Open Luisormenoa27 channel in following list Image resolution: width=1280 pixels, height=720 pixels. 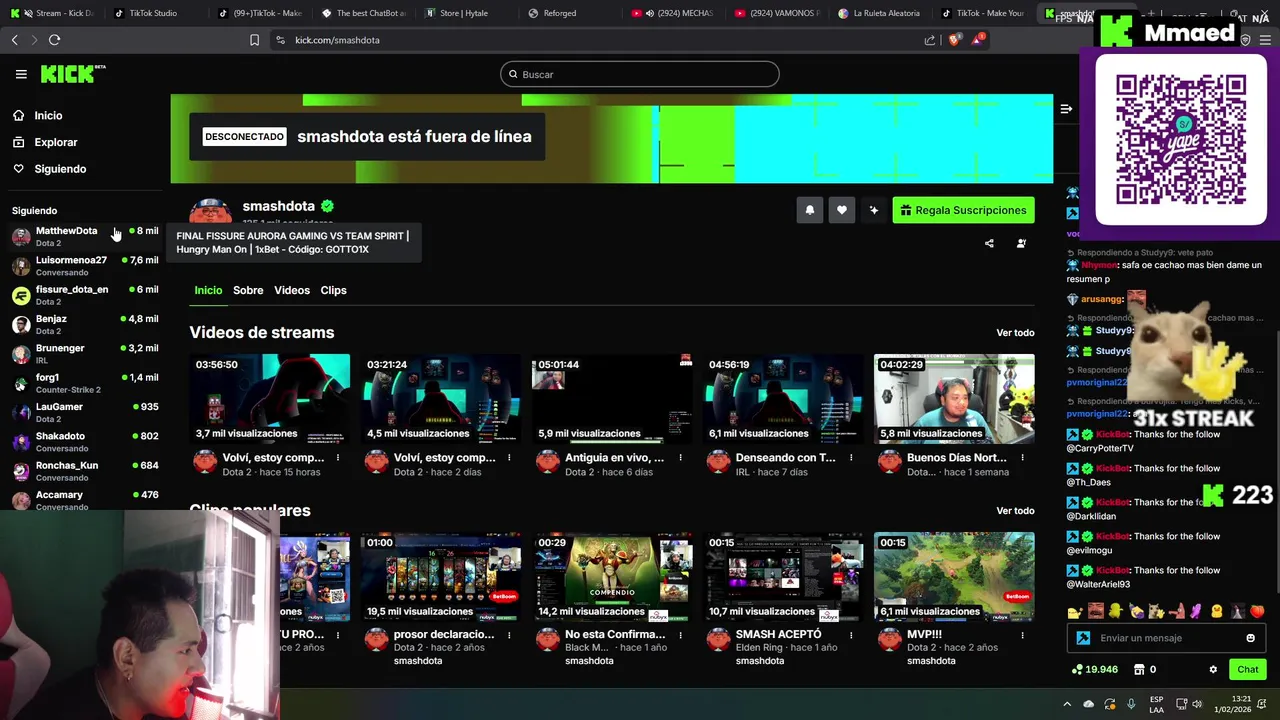tap(85, 266)
